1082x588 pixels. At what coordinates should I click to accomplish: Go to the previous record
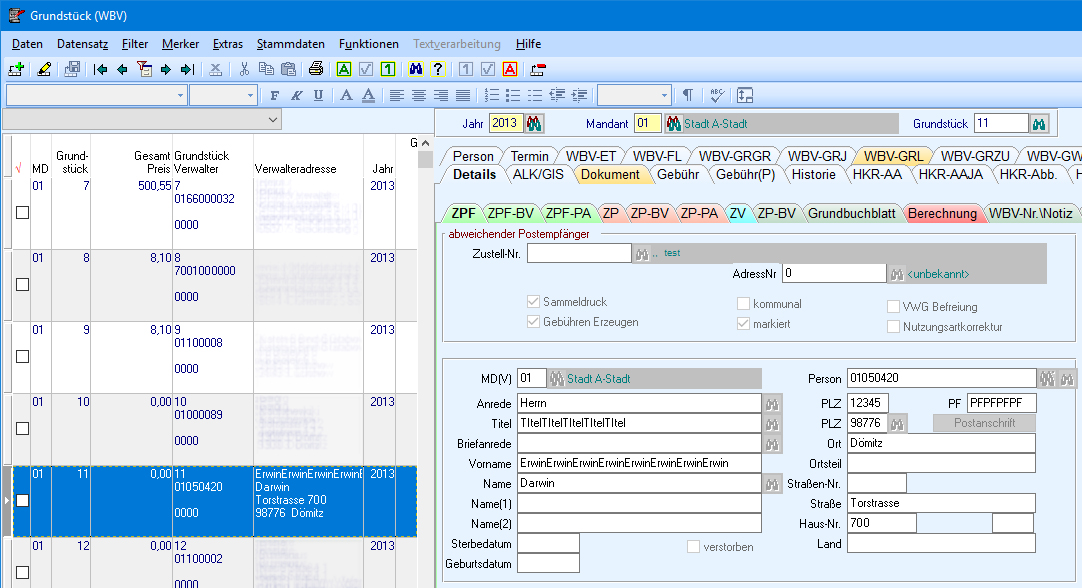122,69
